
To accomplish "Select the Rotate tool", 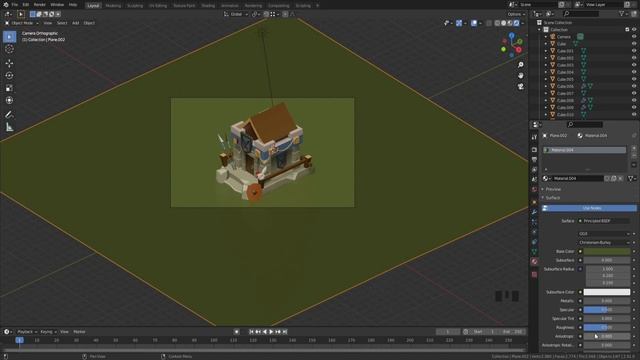I will click(9, 76).
